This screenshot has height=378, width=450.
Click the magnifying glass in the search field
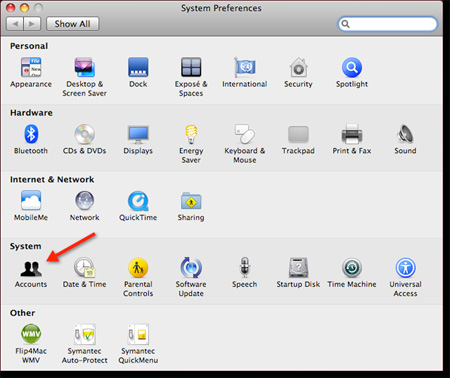click(346, 24)
